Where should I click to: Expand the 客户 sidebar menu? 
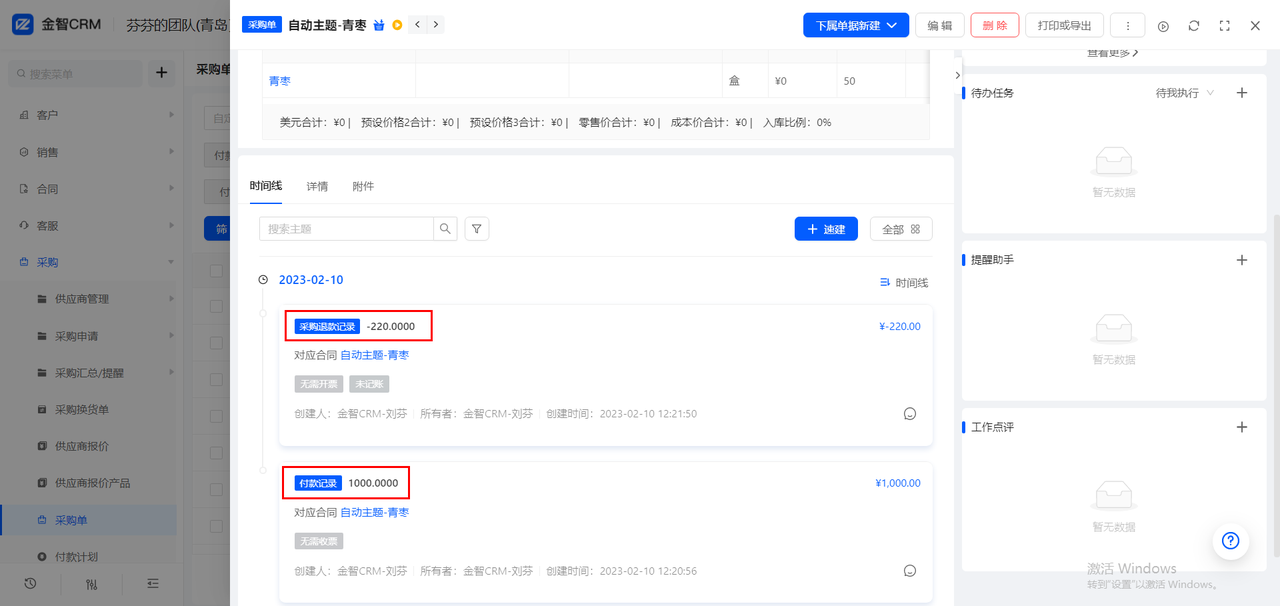92,115
